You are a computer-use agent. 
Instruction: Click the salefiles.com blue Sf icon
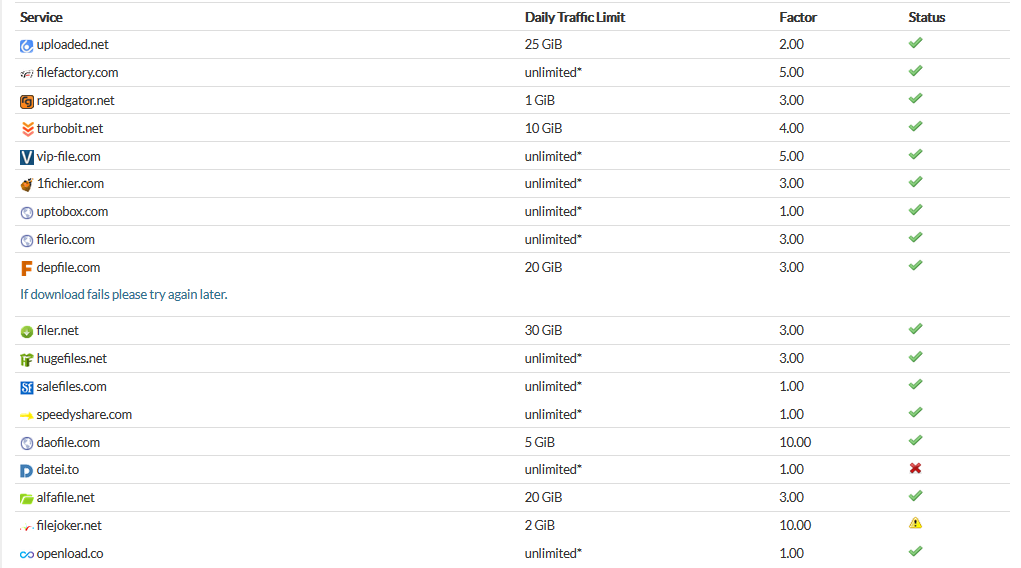(26, 388)
